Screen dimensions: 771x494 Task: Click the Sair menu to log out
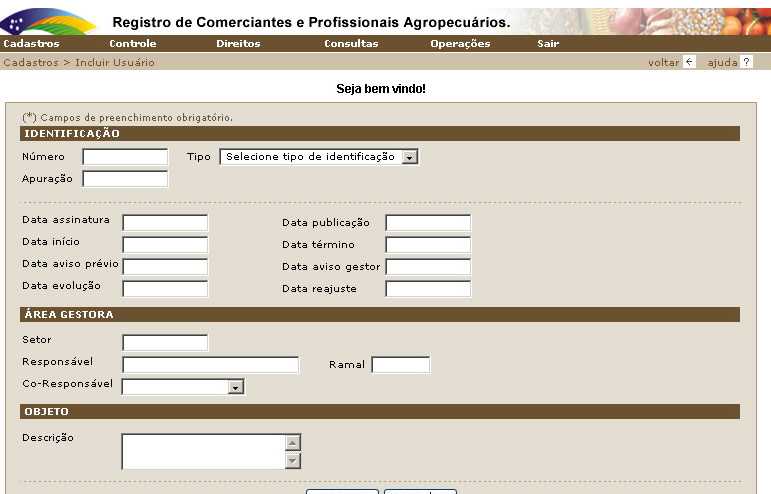click(x=548, y=44)
